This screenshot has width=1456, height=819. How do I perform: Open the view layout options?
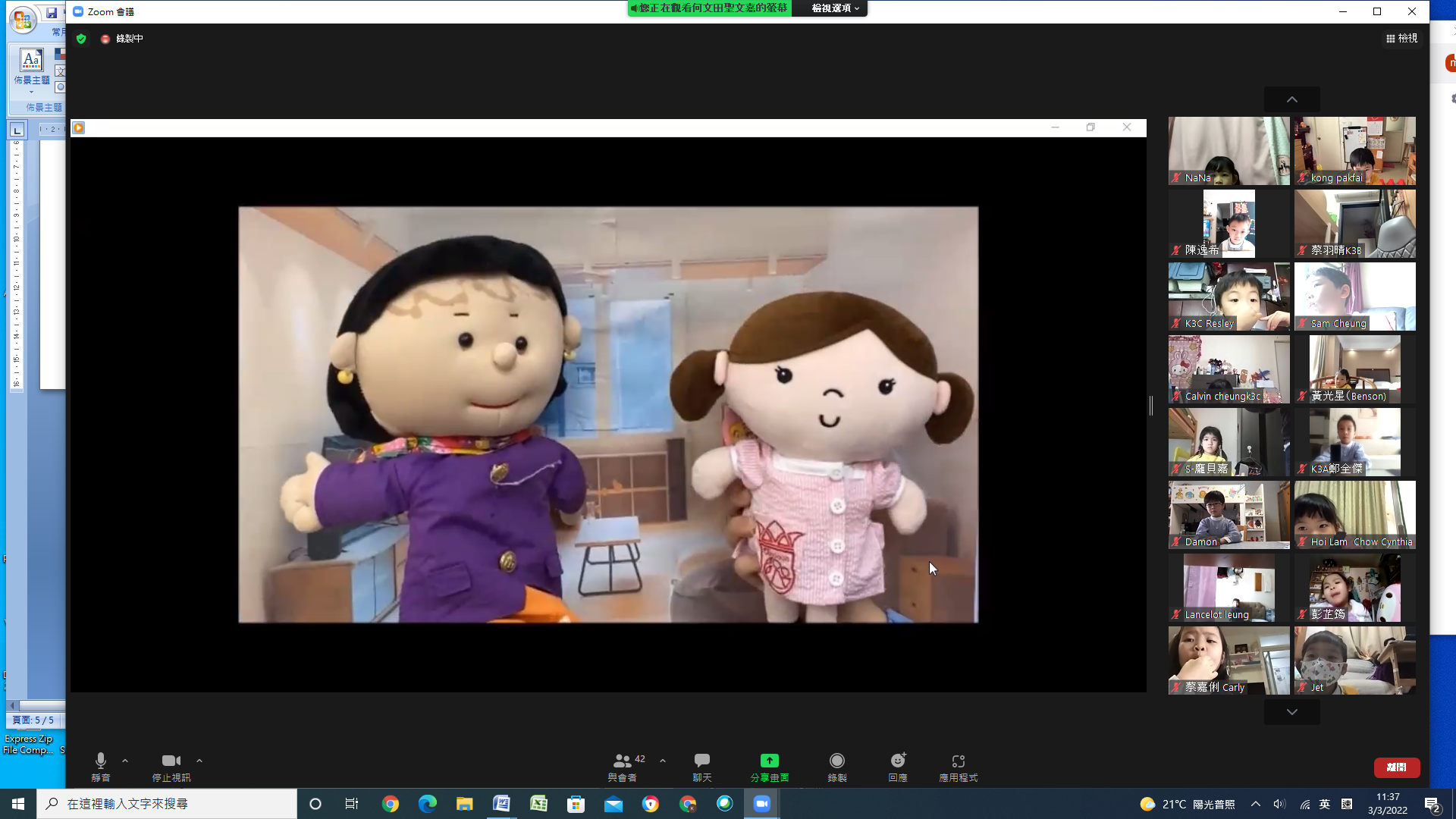[x=1401, y=38]
